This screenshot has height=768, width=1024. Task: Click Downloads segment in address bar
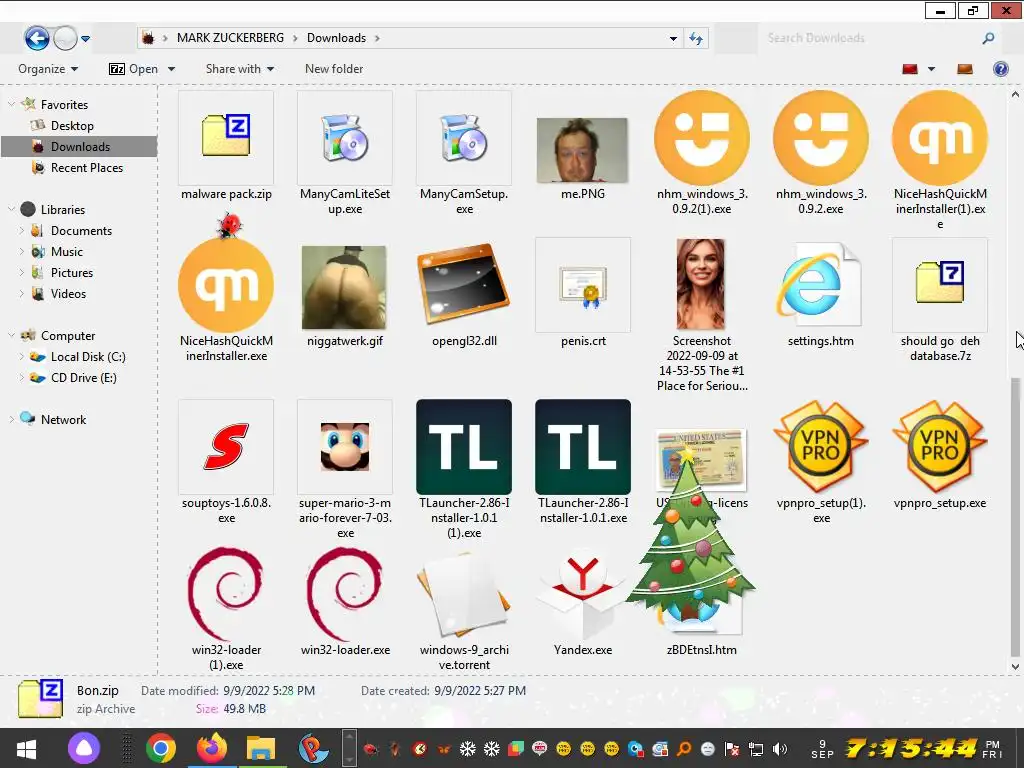336,38
